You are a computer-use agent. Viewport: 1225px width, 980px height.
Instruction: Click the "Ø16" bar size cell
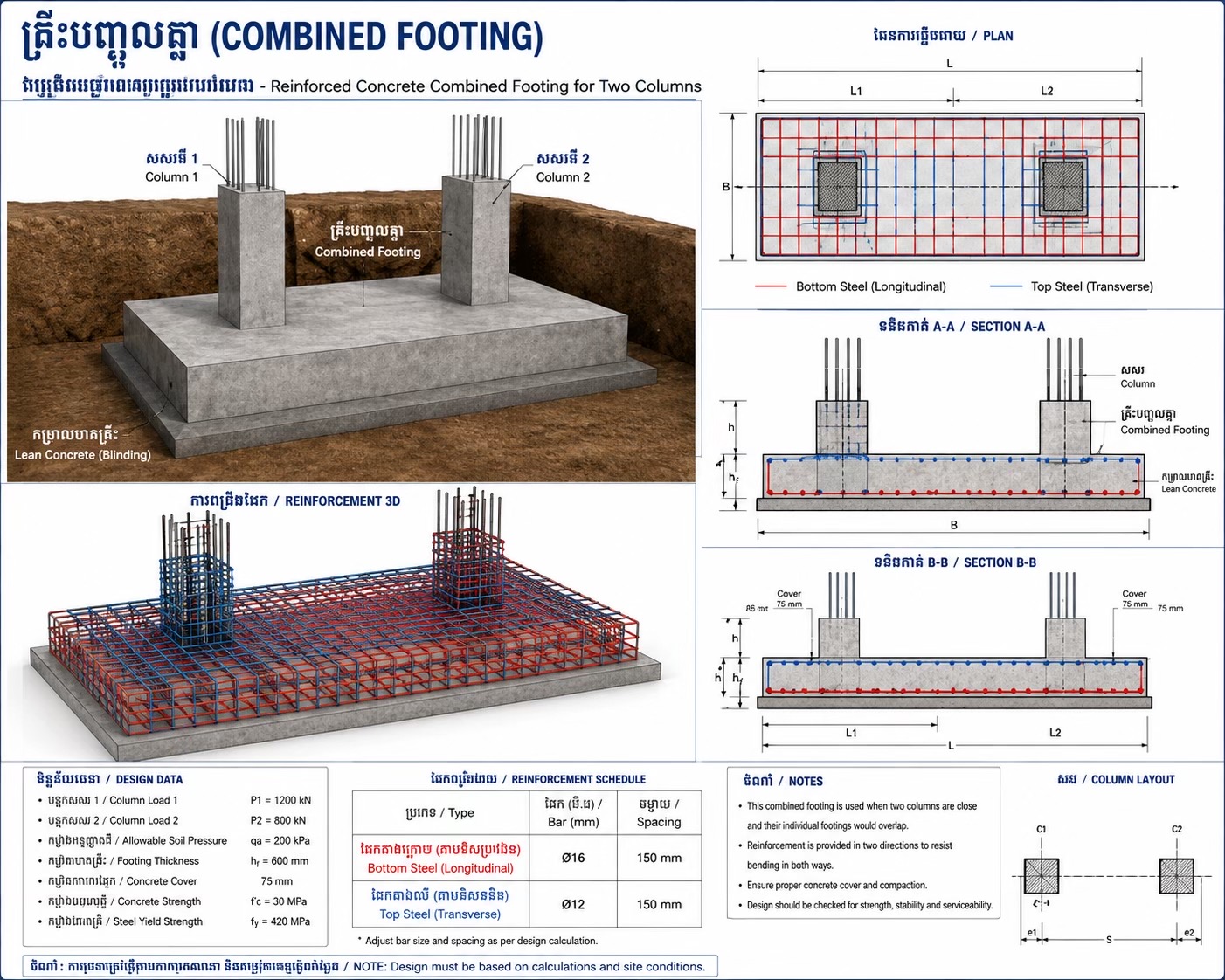point(573,858)
